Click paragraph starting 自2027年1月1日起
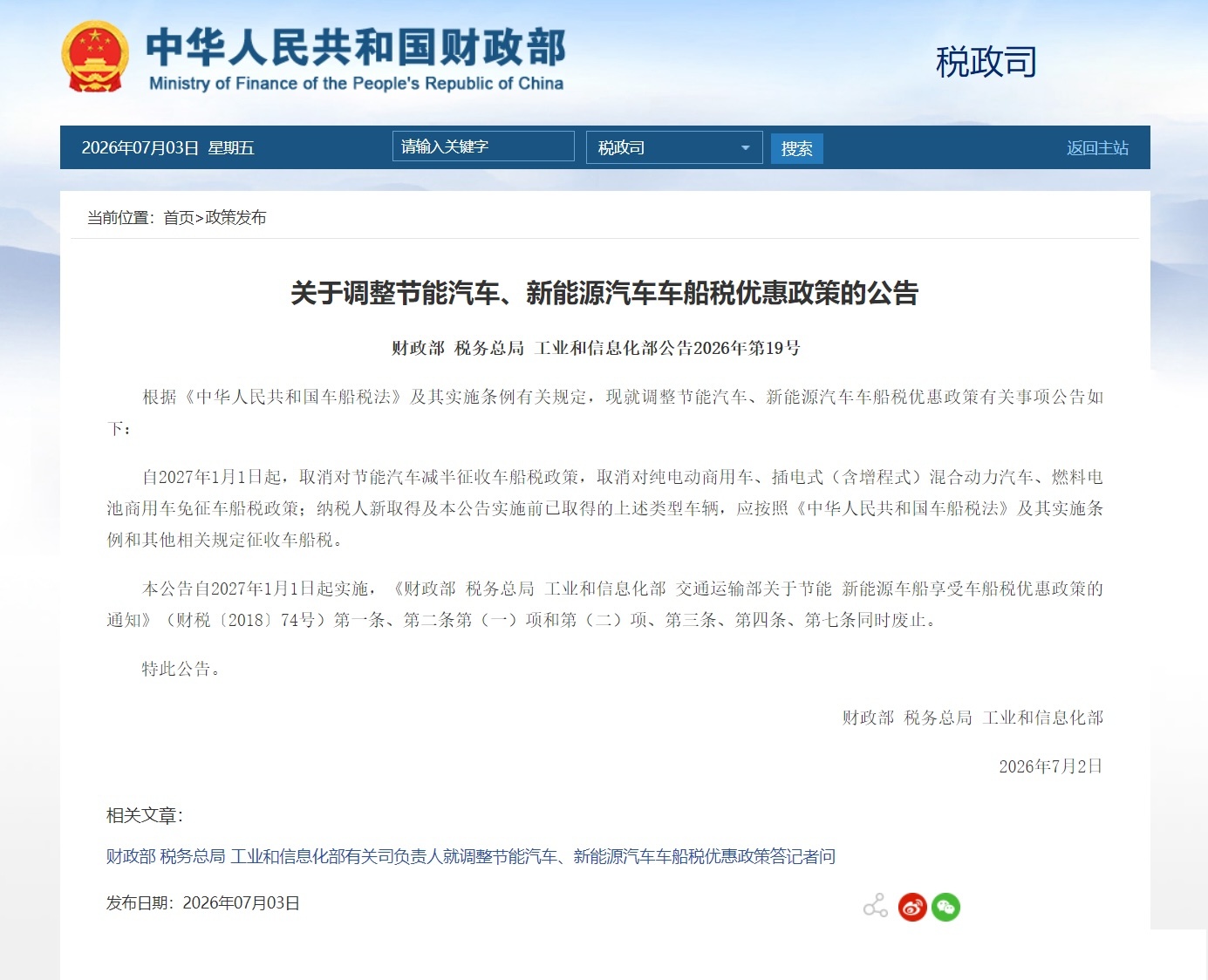 [x=605, y=508]
